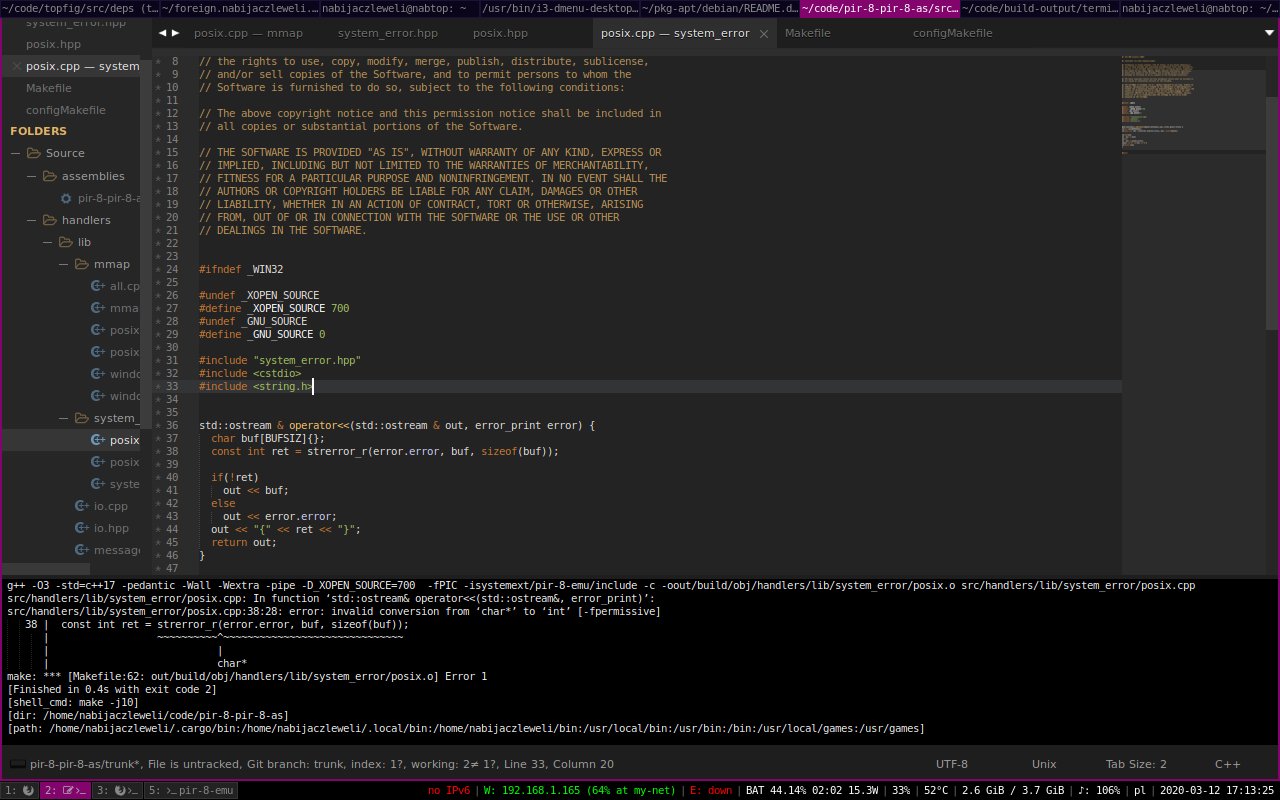The width and height of the screenshot is (1280, 800).
Task: Select io.cpp file icon in sidebar
Action: tap(84, 506)
